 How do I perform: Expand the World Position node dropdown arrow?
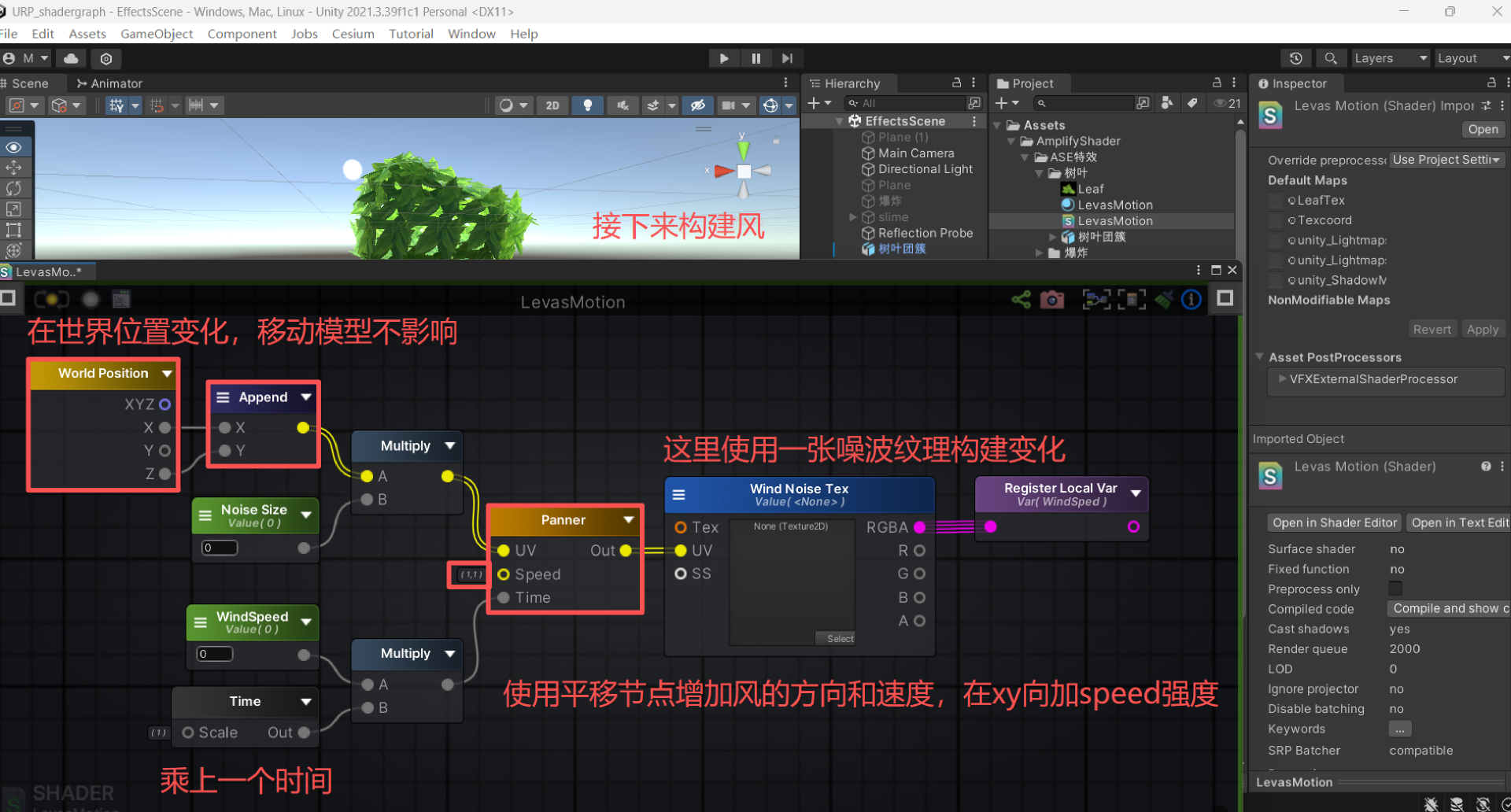point(167,374)
